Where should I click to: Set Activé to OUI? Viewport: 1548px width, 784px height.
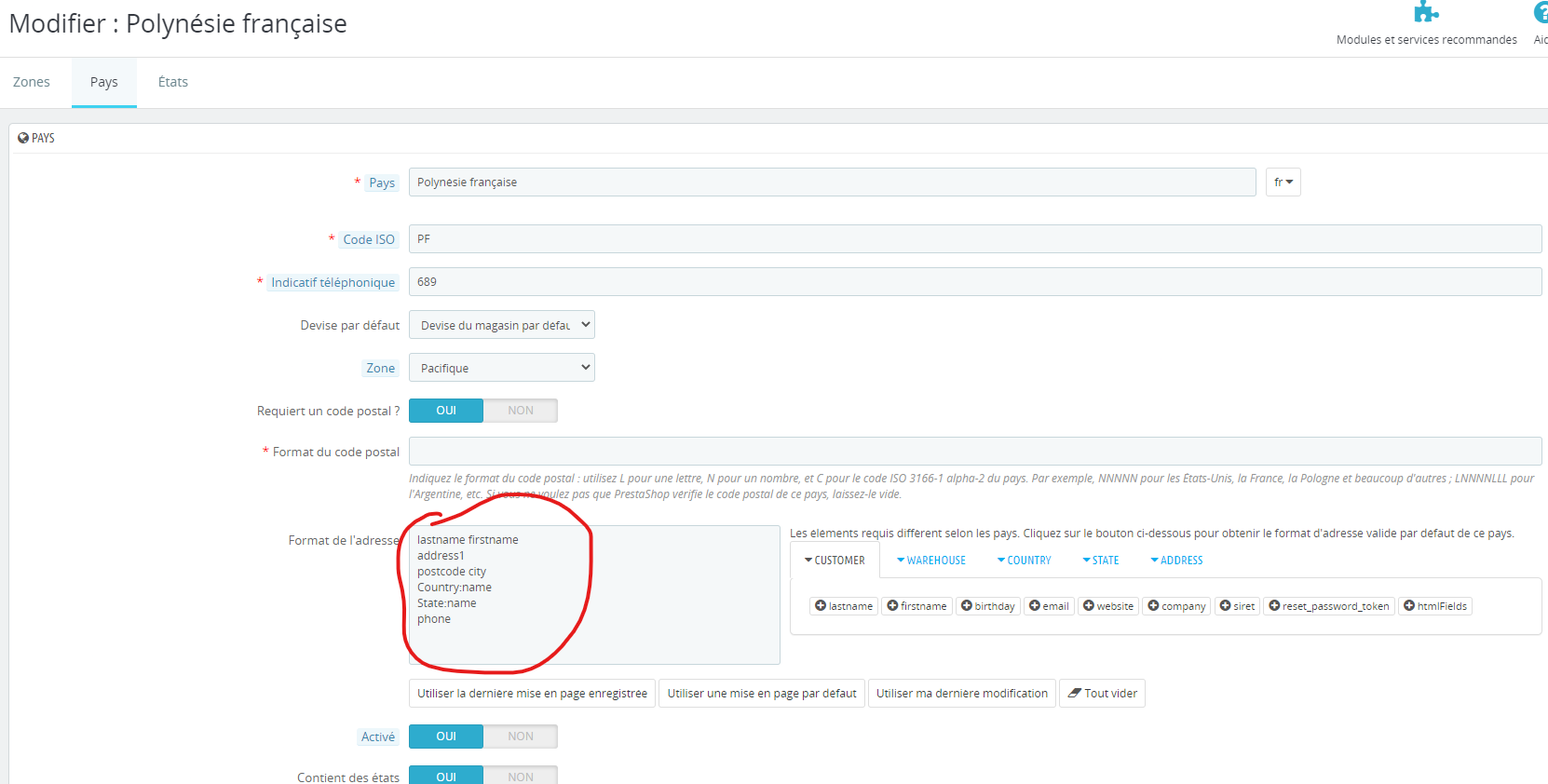[x=446, y=737]
